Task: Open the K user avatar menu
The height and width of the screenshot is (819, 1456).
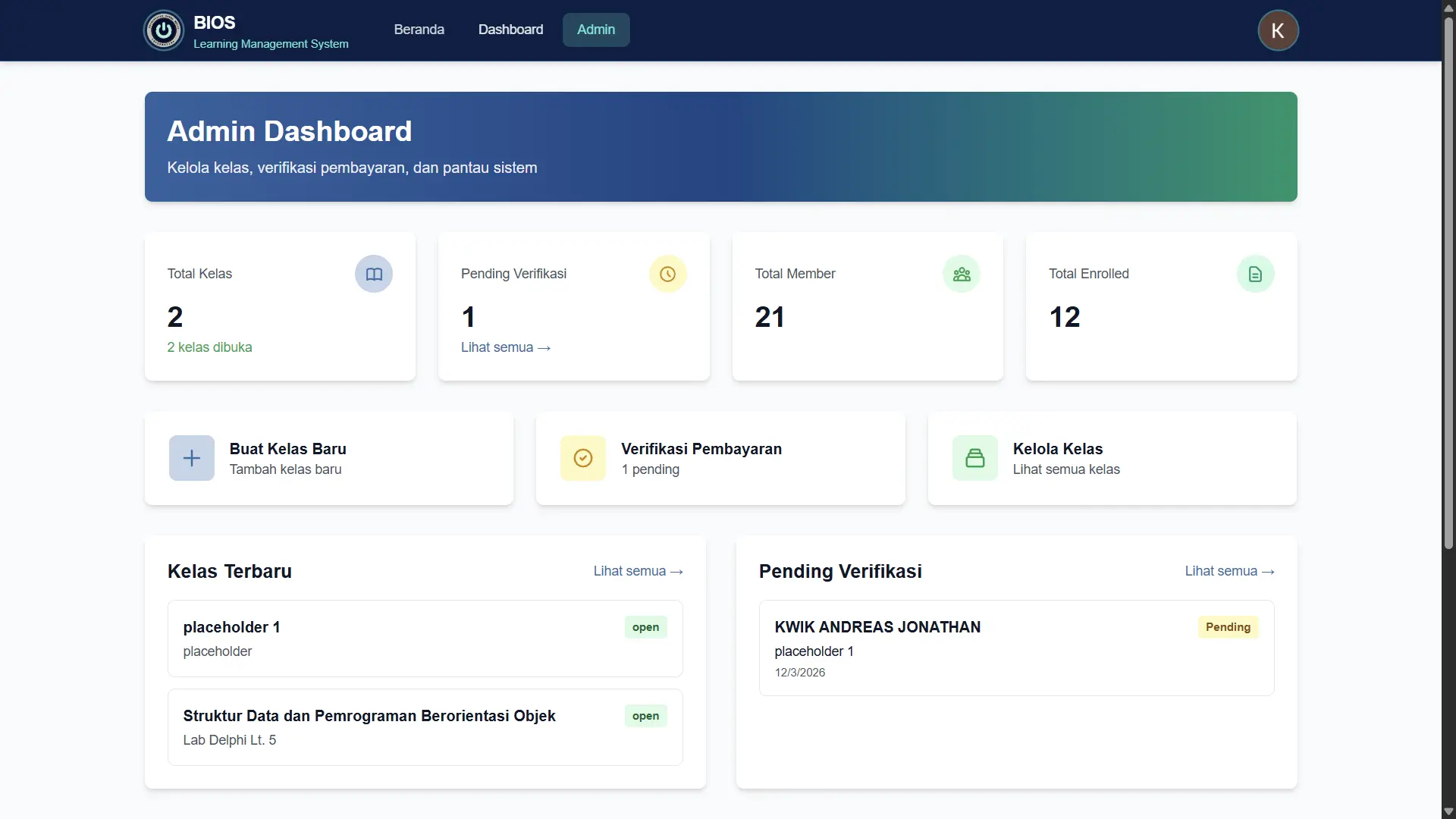Action: coord(1278,30)
